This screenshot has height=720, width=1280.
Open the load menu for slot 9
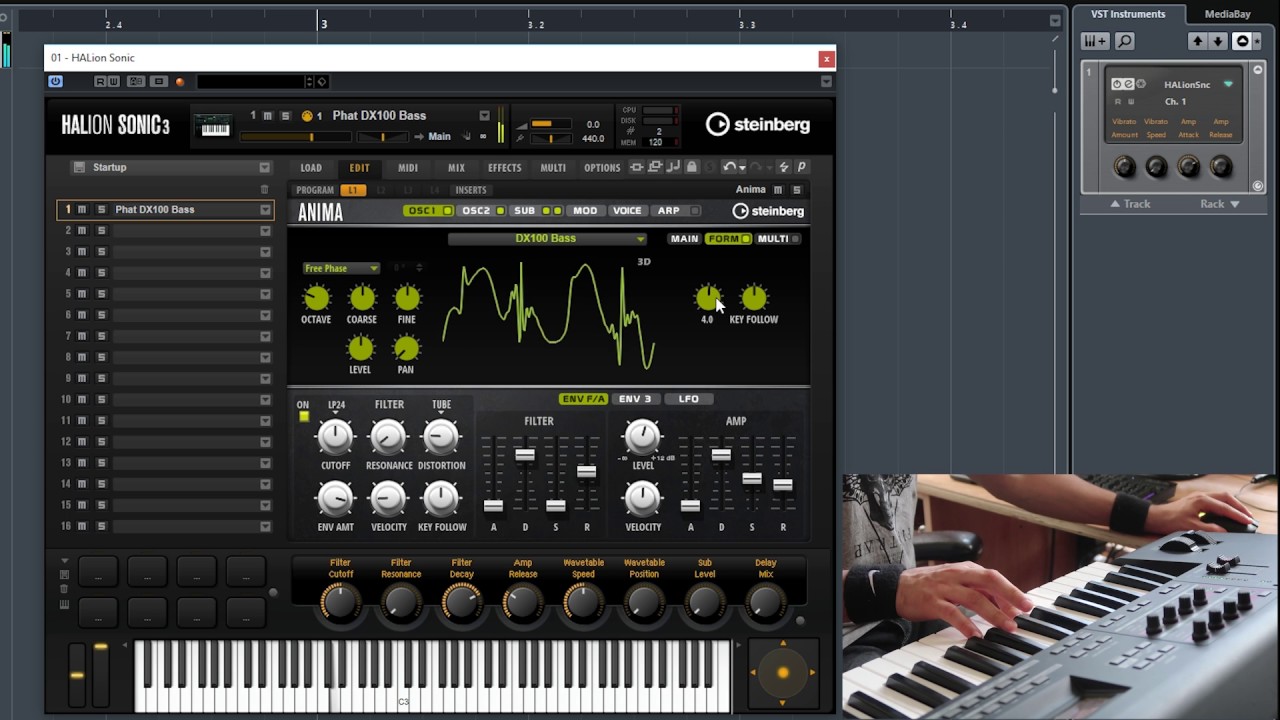tap(265, 378)
